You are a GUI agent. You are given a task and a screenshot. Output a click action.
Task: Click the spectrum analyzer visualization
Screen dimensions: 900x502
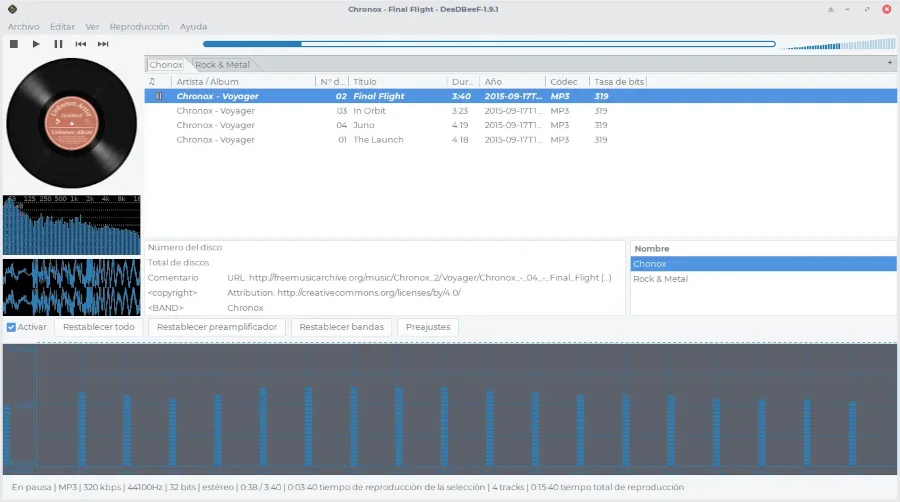(x=72, y=225)
